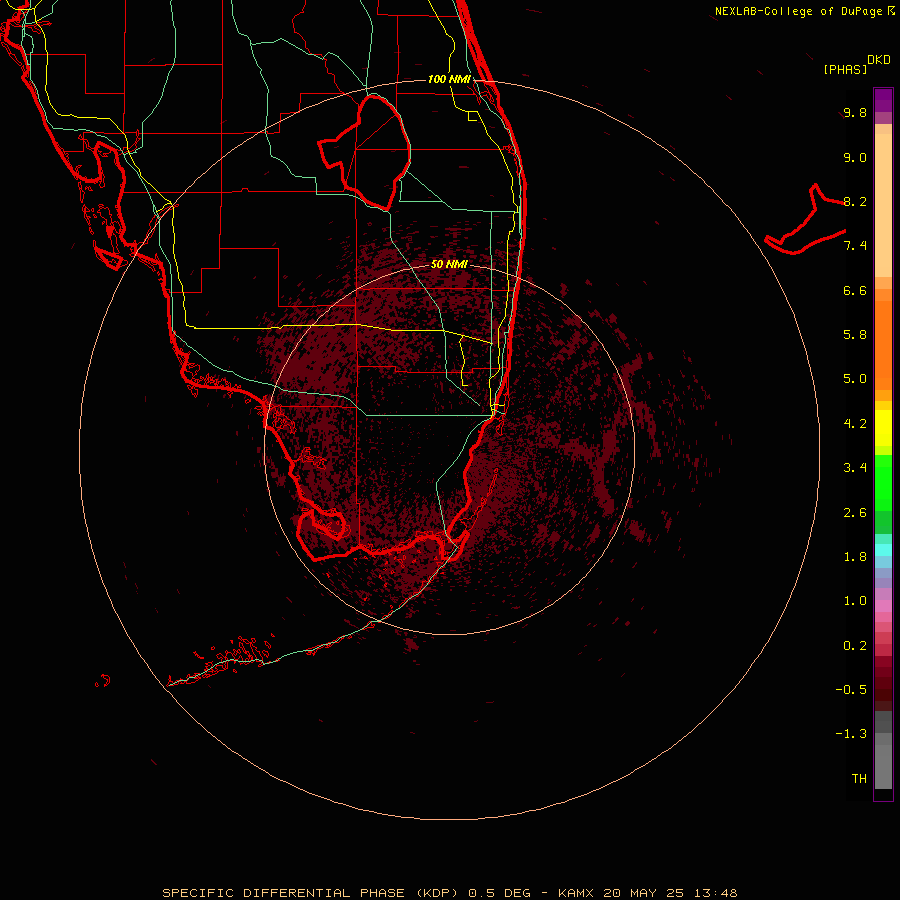Pick the bright green band on the colorbar
The image size is (900, 900).
(x=883, y=483)
